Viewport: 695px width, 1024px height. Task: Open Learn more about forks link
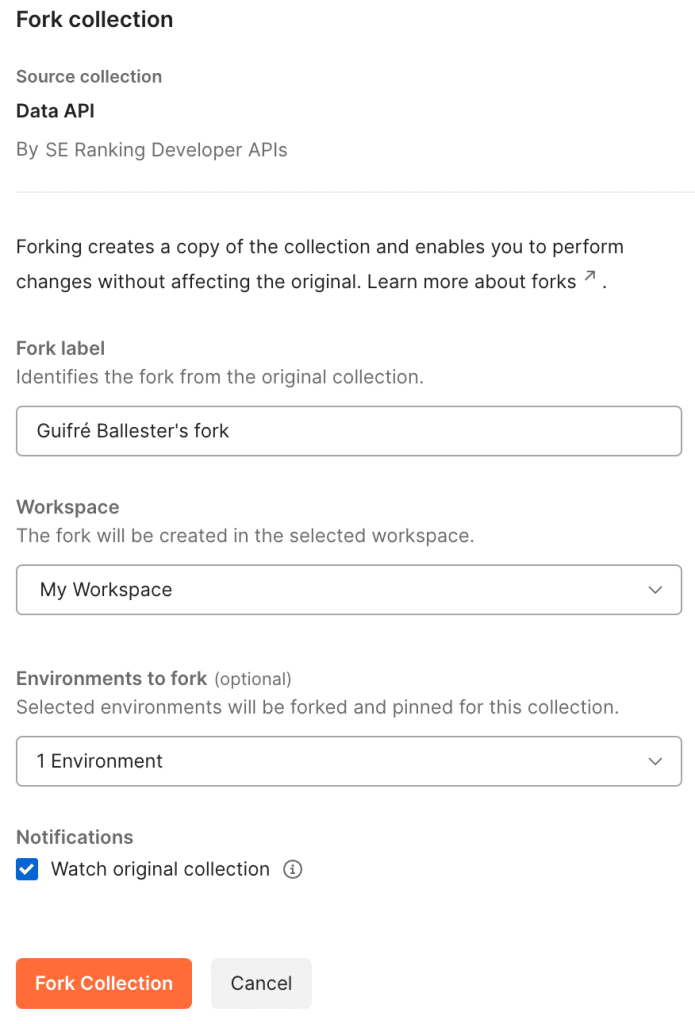pyautogui.click(x=472, y=281)
